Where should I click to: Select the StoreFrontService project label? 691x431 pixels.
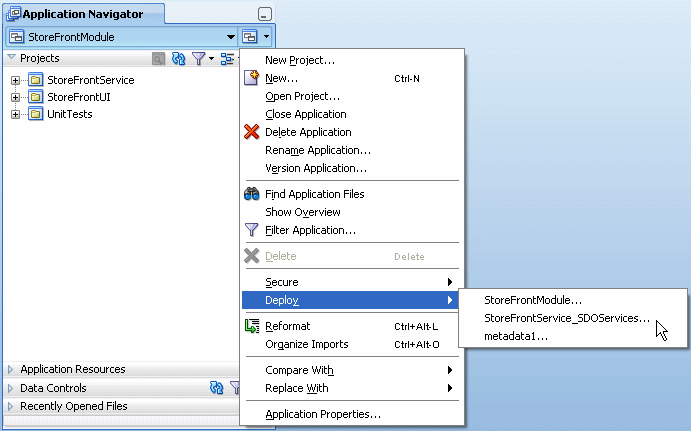pos(91,80)
